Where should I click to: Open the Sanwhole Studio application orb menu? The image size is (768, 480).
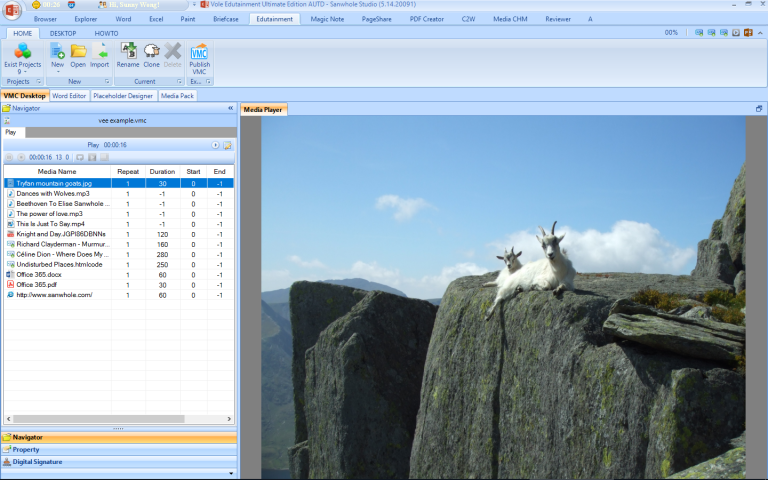pyautogui.click(x=12, y=11)
